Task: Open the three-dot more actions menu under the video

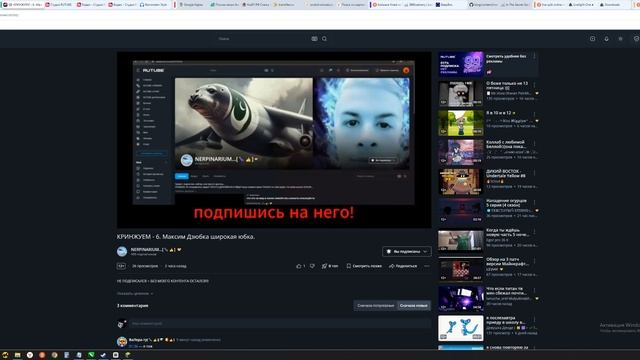Action: [x=427, y=266]
